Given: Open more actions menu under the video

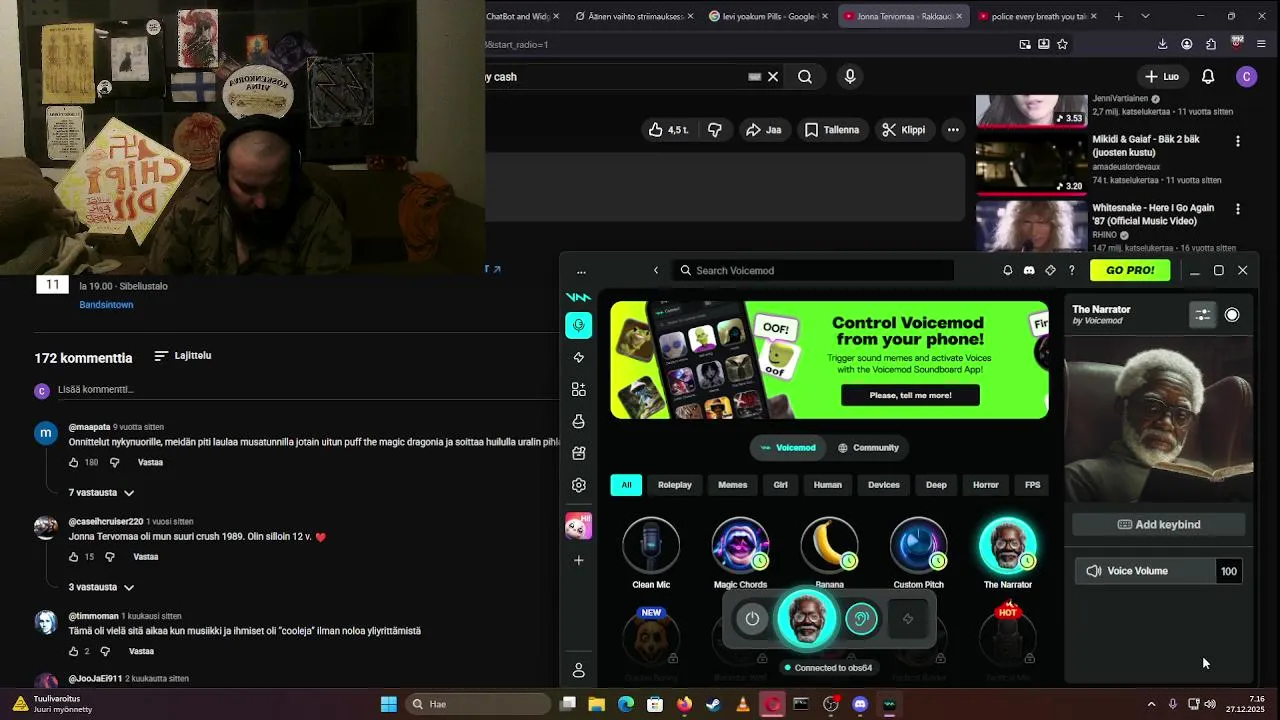Looking at the screenshot, I should [x=953, y=130].
